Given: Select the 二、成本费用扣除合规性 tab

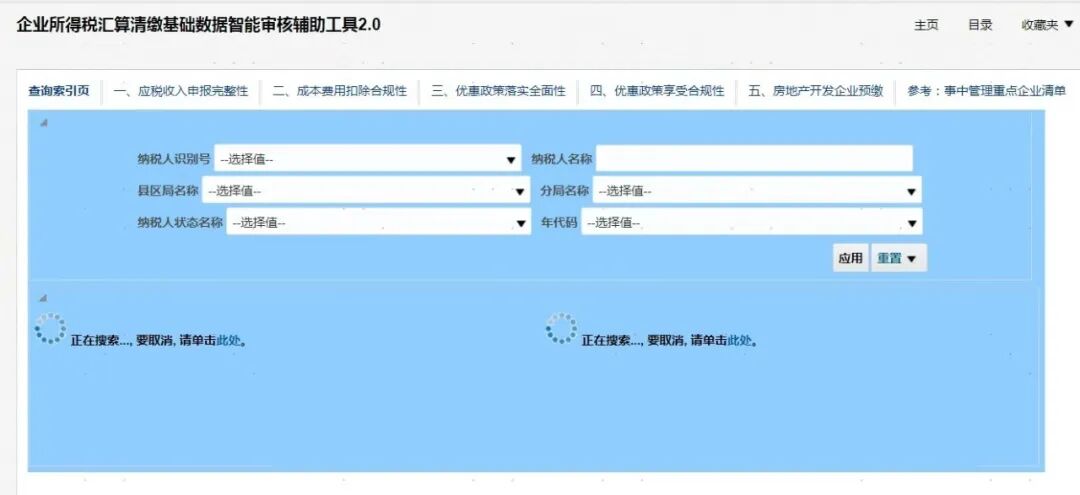Looking at the screenshot, I should (340, 91).
